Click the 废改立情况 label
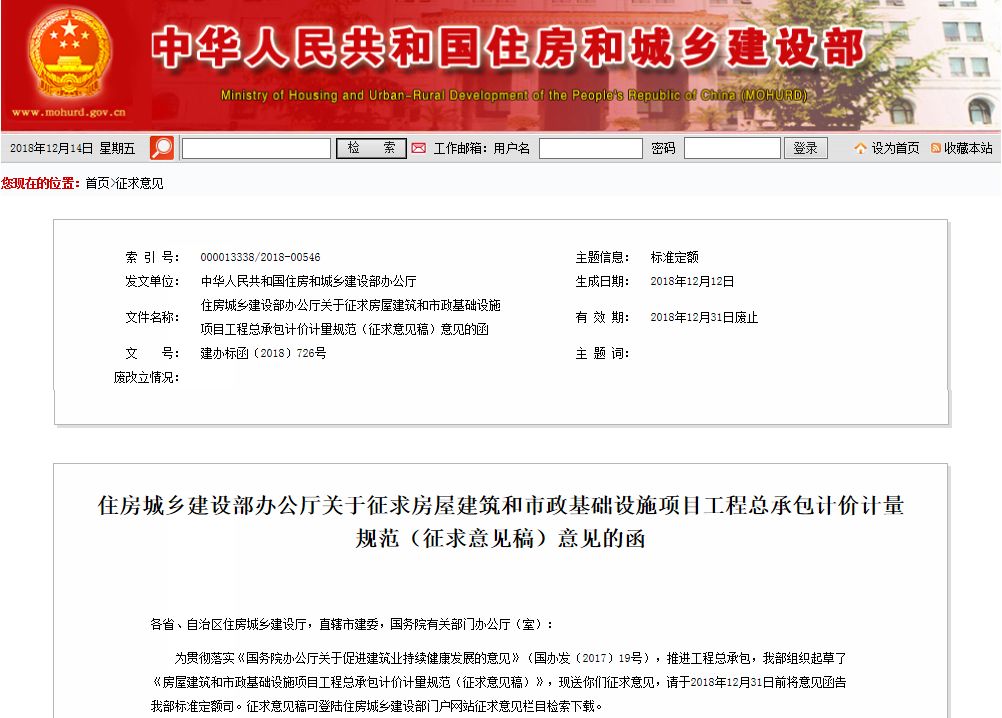The height and width of the screenshot is (718, 1002). click(146, 378)
